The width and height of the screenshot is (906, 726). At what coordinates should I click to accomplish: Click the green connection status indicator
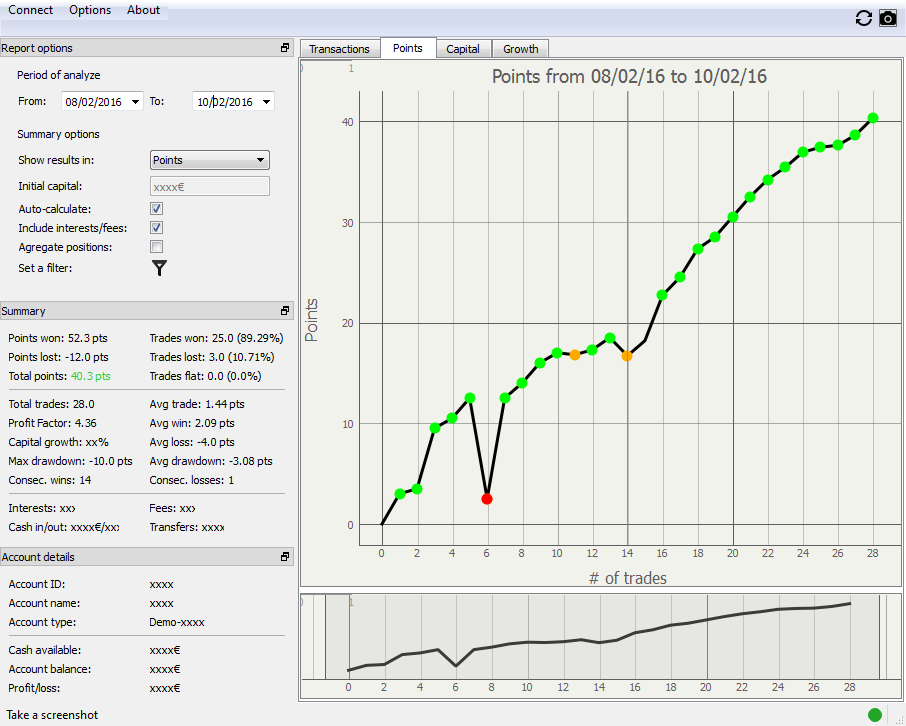coord(875,714)
